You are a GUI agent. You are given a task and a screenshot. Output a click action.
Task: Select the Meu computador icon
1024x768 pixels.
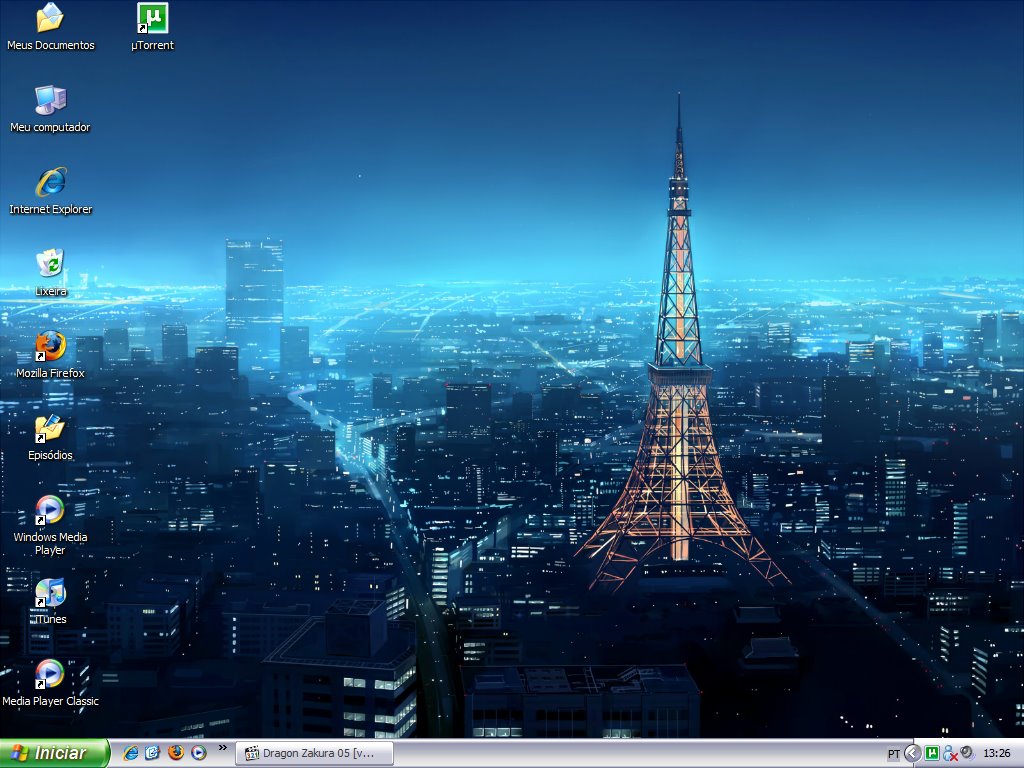tap(50, 101)
